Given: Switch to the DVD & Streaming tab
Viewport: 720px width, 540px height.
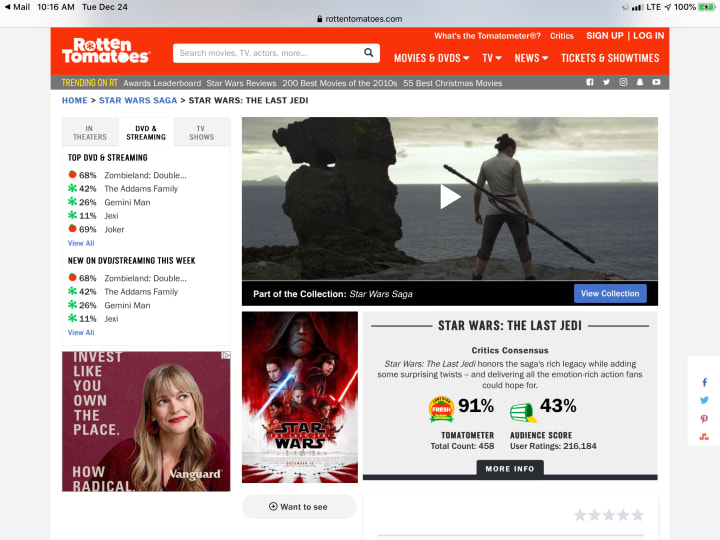Looking at the screenshot, I should 146,133.
